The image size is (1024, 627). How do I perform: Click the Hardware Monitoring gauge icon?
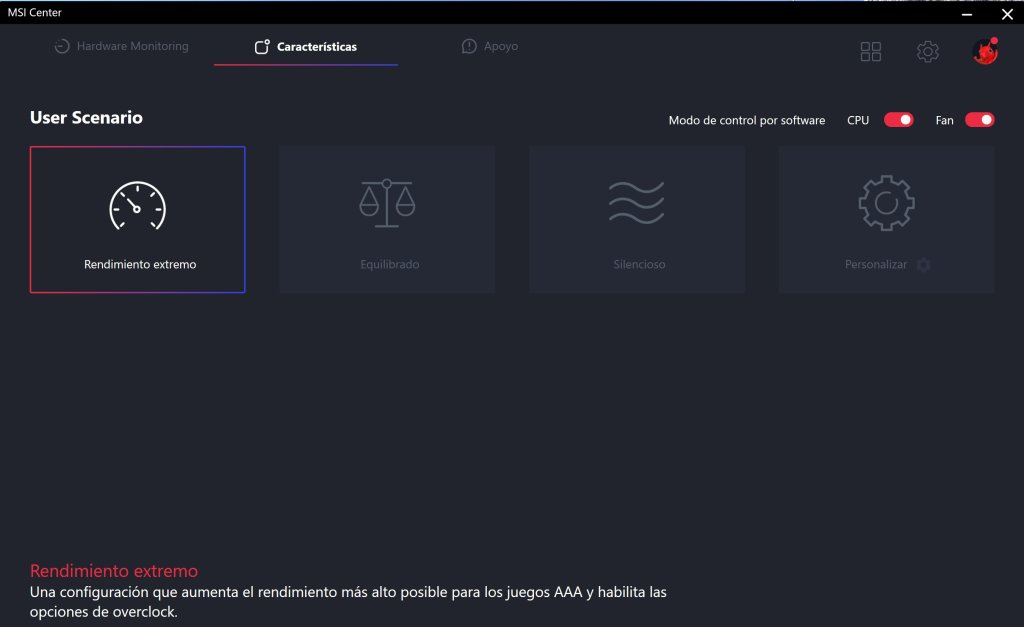click(x=62, y=46)
